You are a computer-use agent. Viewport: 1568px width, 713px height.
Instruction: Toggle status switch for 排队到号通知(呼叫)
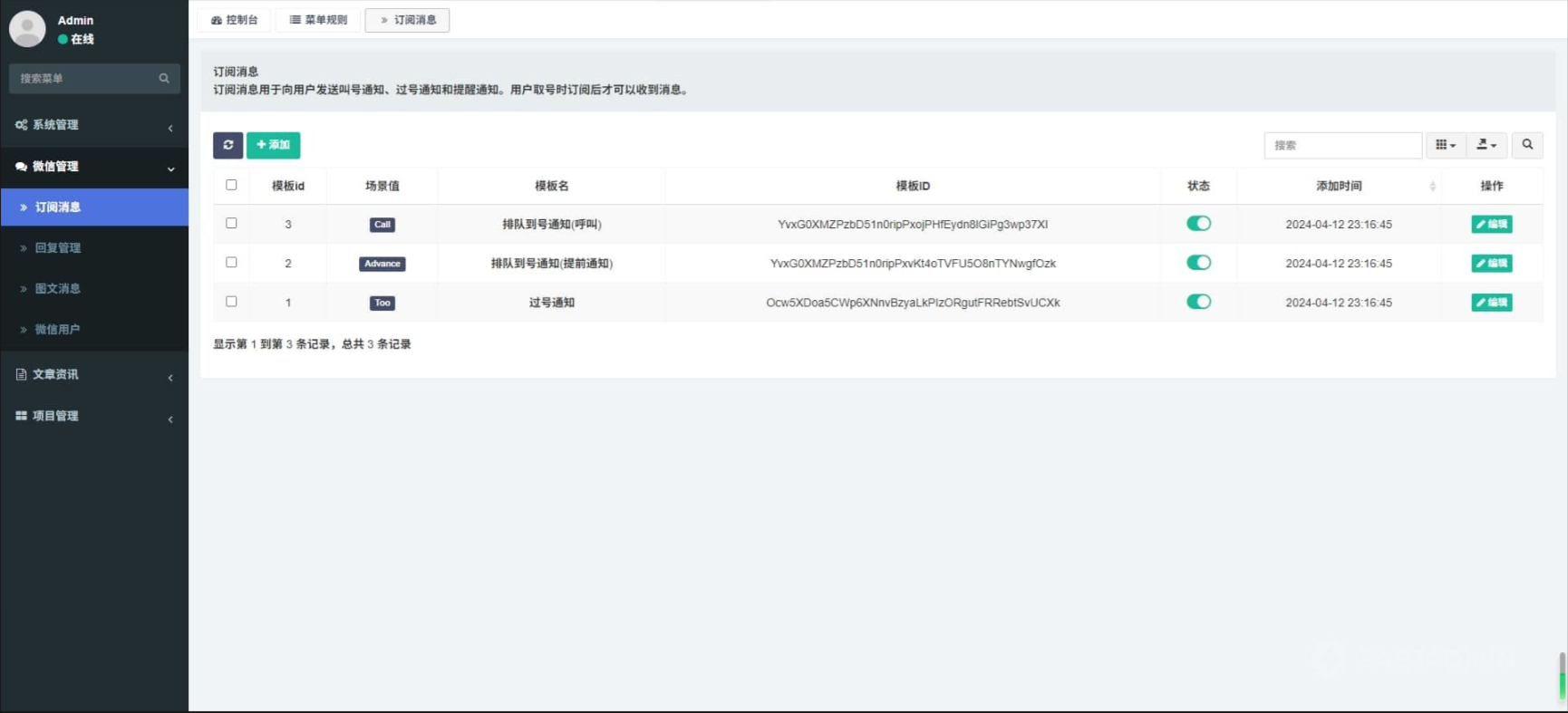pyautogui.click(x=1198, y=224)
